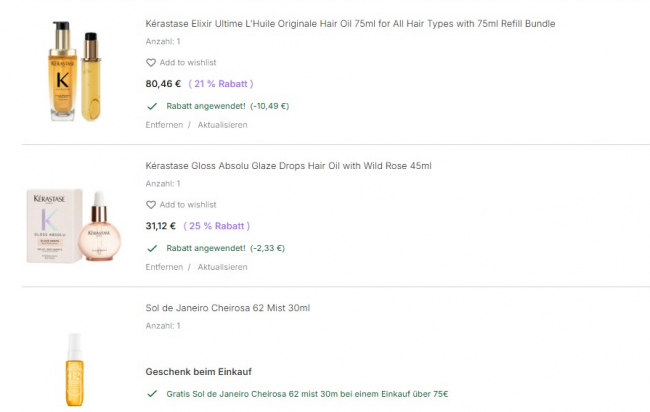The width and height of the screenshot is (650, 412).
Task: Add Gloss Absolu Glaze Drops to wishlist
Action: point(188,205)
